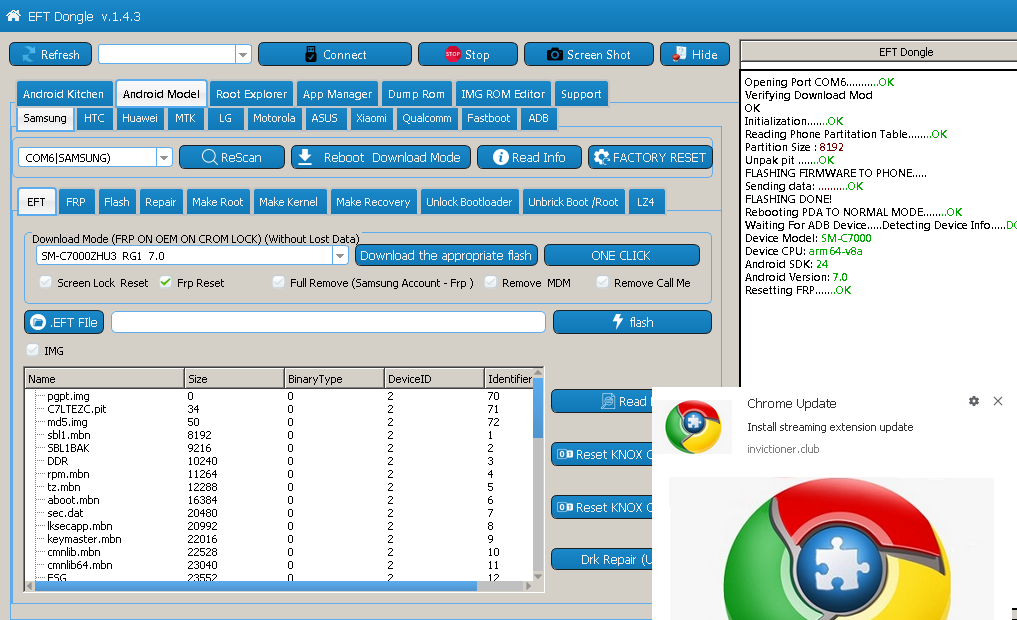Click the home icon in title bar

click(x=14, y=16)
